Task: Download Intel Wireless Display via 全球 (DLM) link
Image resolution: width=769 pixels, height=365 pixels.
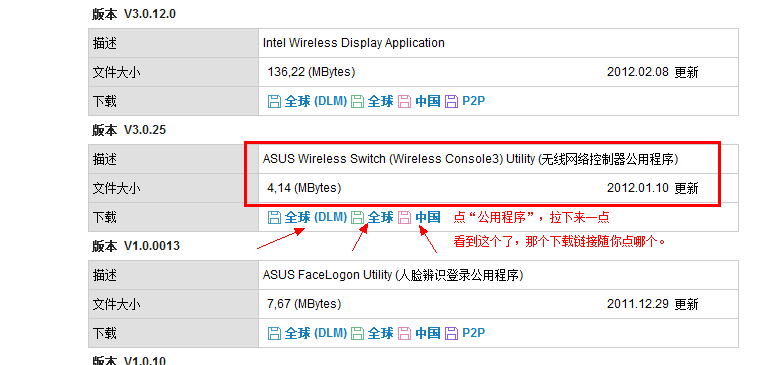Action: [316, 102]
